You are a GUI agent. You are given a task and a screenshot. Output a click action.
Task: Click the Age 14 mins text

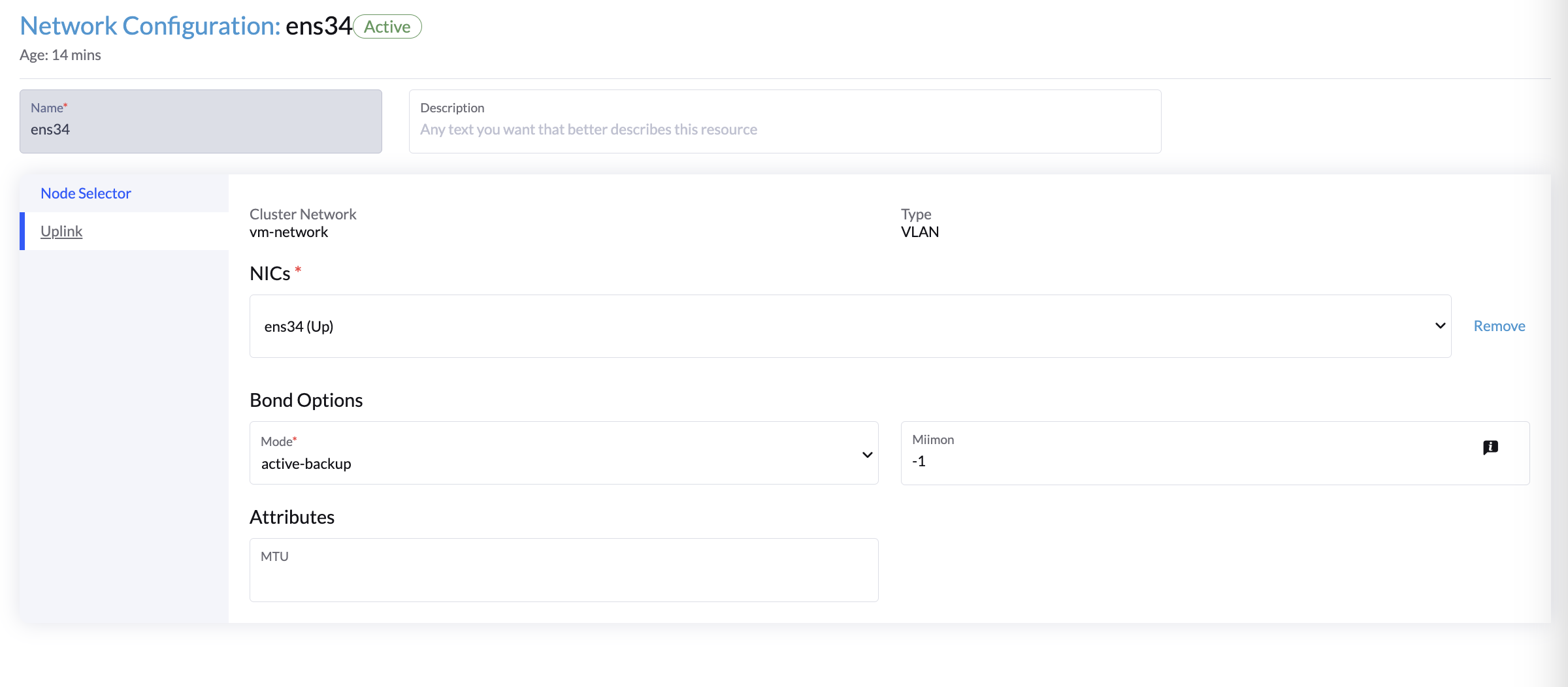point(60,55)
